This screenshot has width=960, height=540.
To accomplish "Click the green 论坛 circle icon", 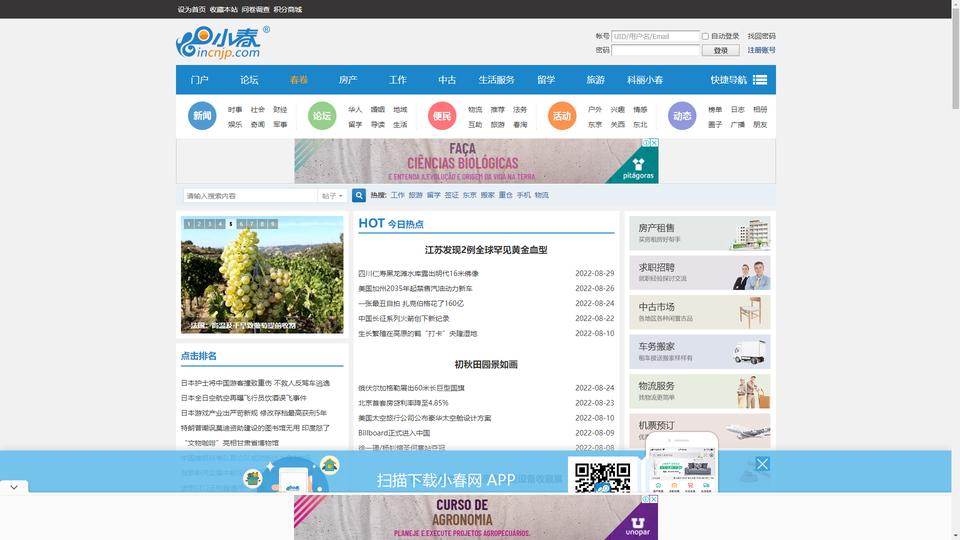I will point(322,116).
